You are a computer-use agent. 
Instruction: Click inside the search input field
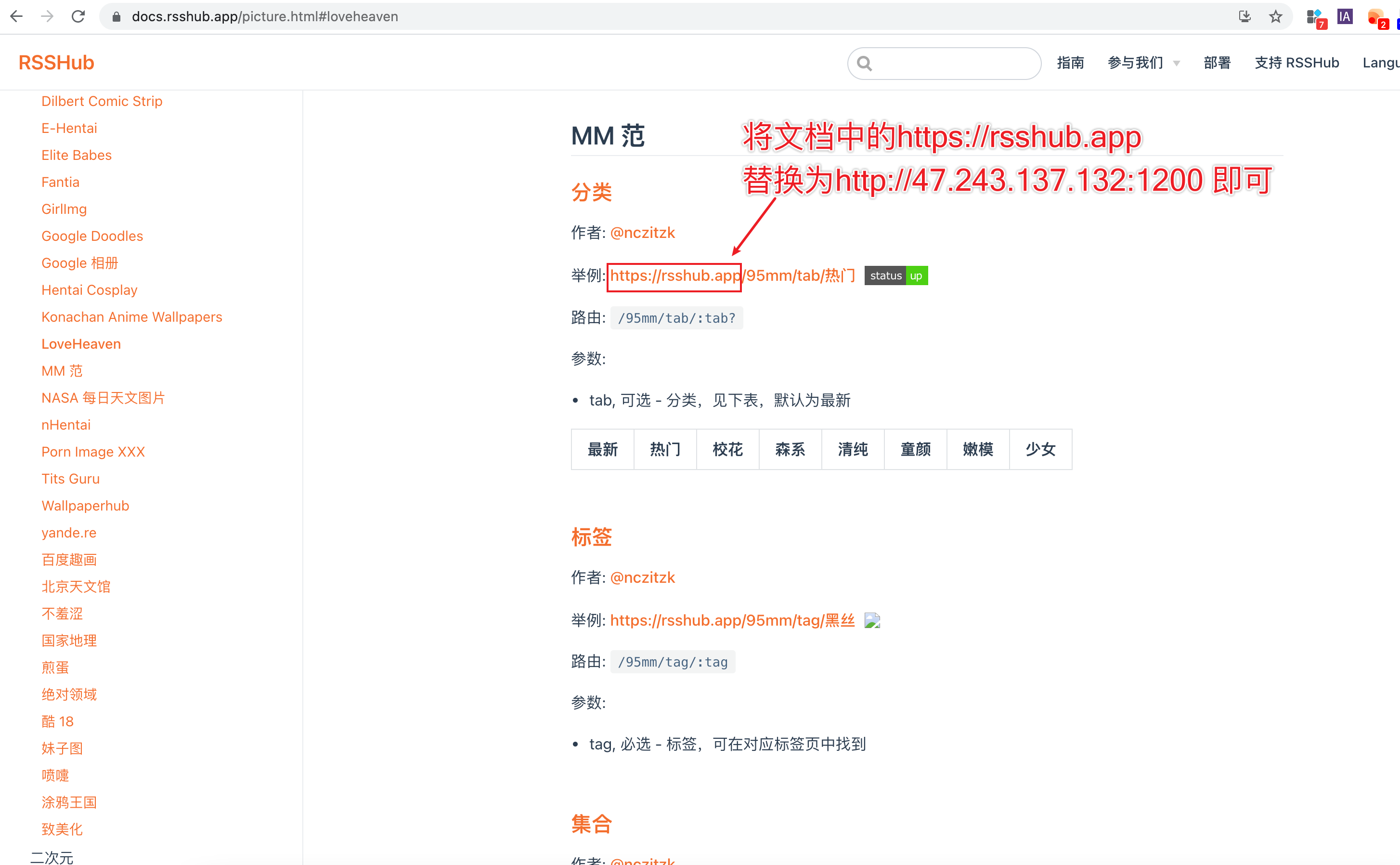point(949,63)
